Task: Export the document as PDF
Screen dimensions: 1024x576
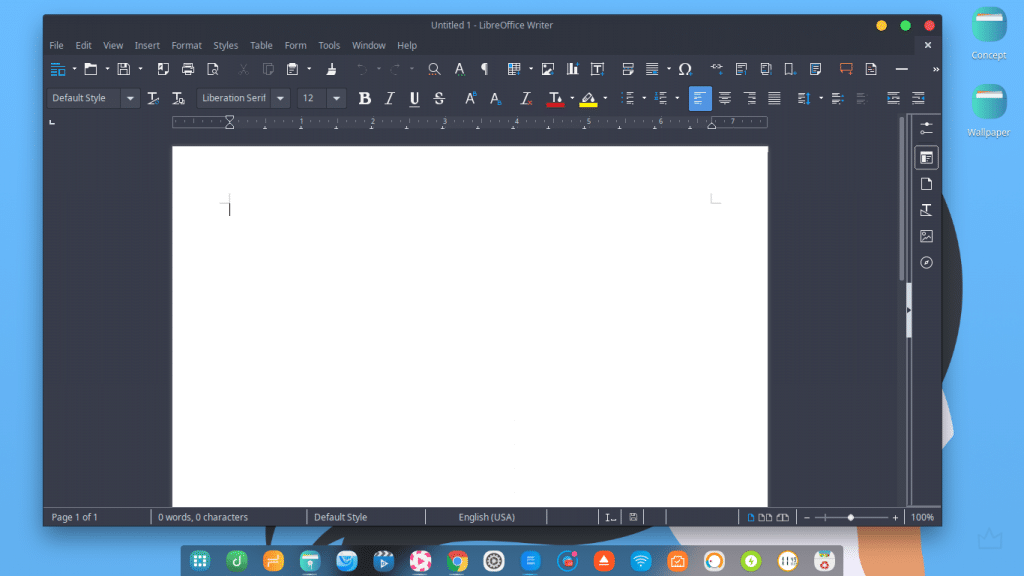Action: (x=163, y=69)
